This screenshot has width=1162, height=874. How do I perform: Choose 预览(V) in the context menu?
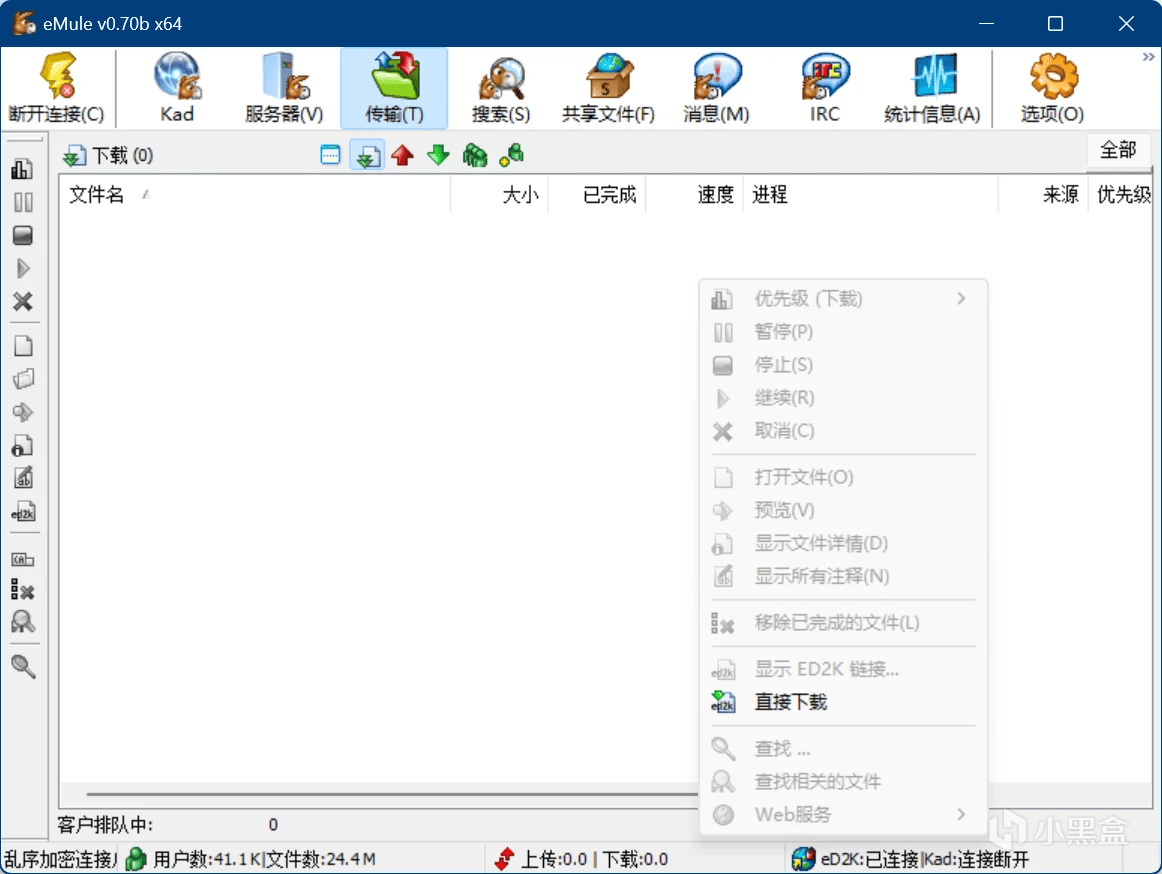pyautogui.click(x=843, y=510)
